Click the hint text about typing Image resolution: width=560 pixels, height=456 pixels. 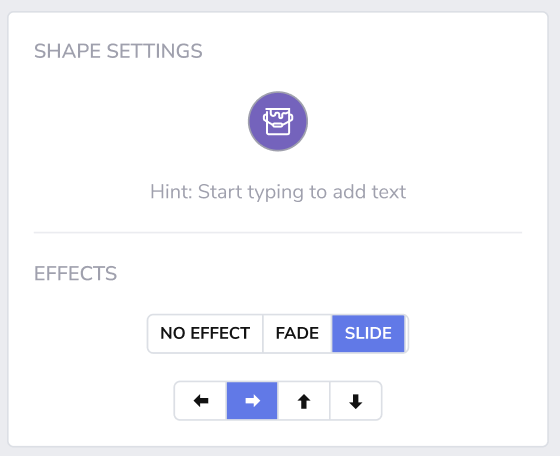click(x=278, y=192)
